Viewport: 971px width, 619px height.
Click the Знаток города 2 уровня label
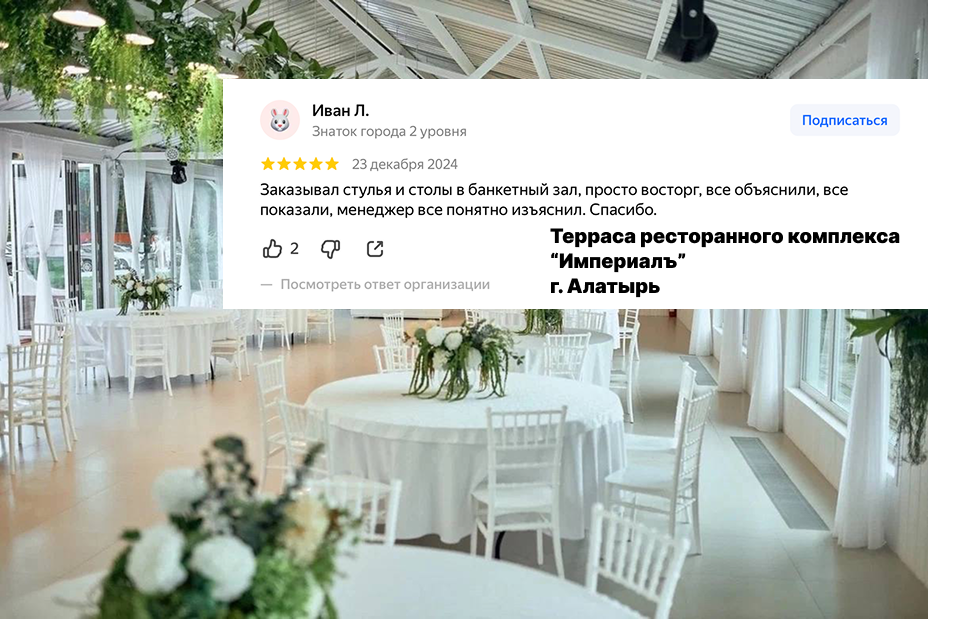(389, 131)
